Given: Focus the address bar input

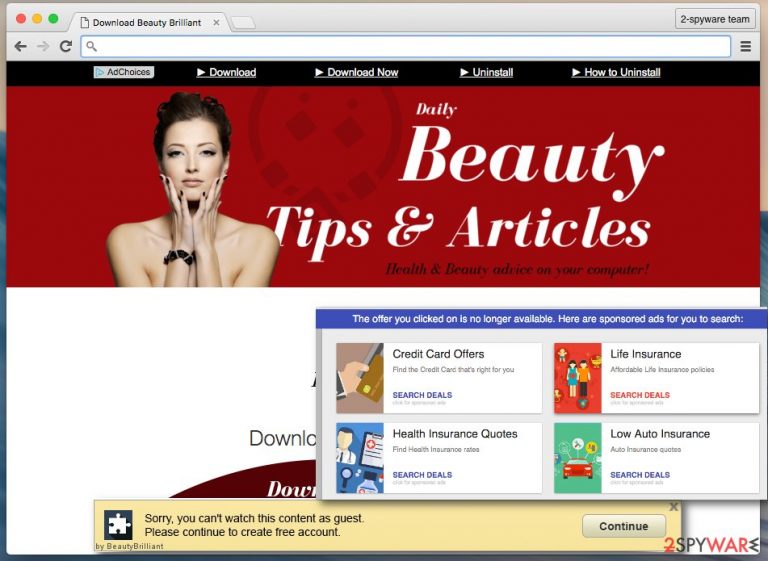Looking at the screenshot, I should tap(406, 46).
